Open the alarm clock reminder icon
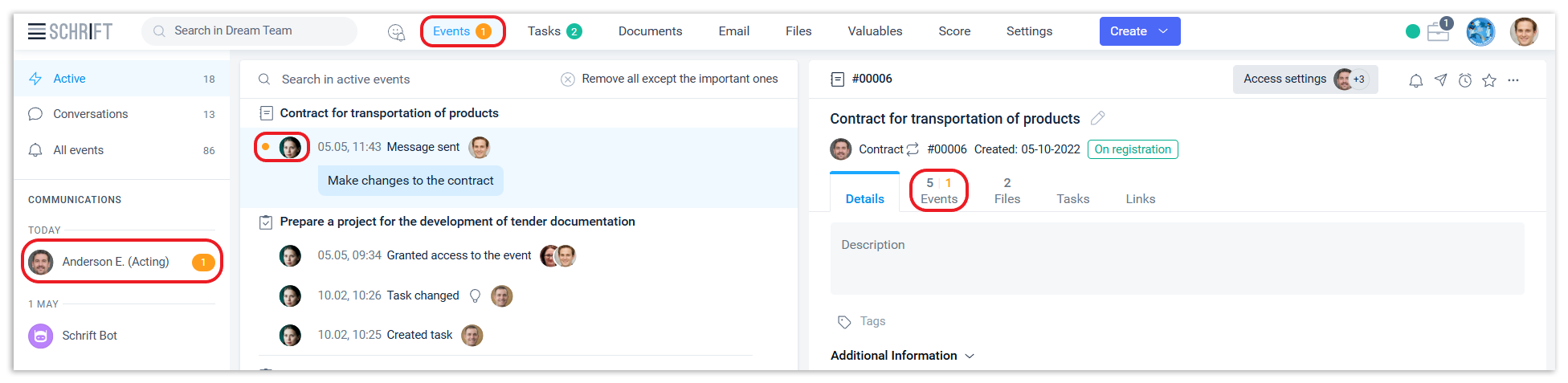Screen dimensions: 1568x383 coord(1465,80)
